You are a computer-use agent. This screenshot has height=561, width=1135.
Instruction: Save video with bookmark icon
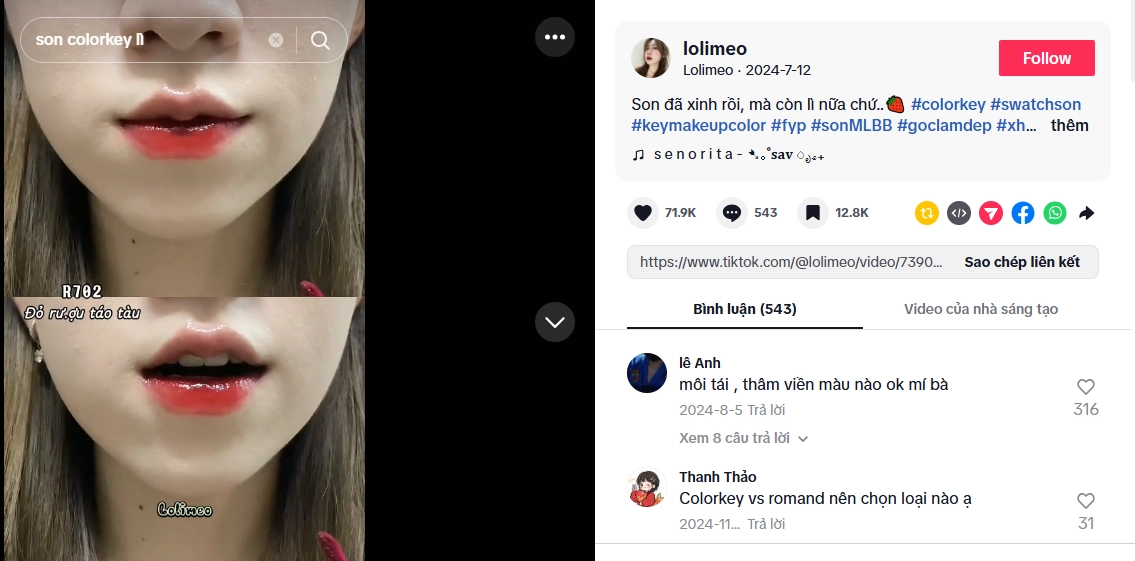(x=813, y=213)
